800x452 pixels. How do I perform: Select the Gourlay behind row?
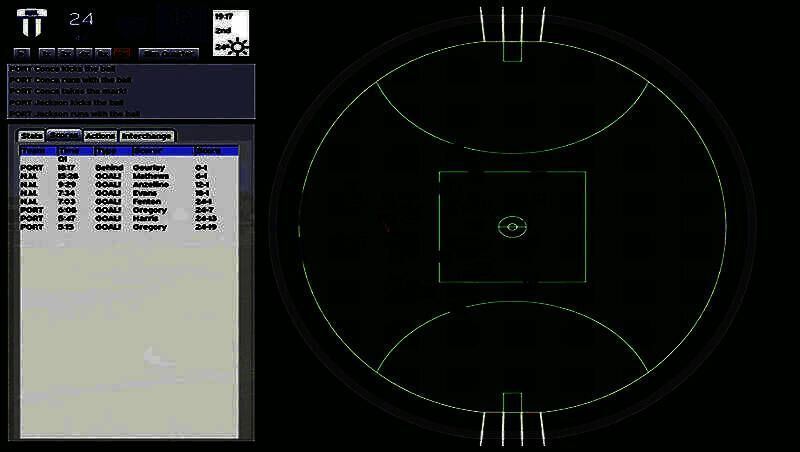pyautogui.click(x=128, y=168)
